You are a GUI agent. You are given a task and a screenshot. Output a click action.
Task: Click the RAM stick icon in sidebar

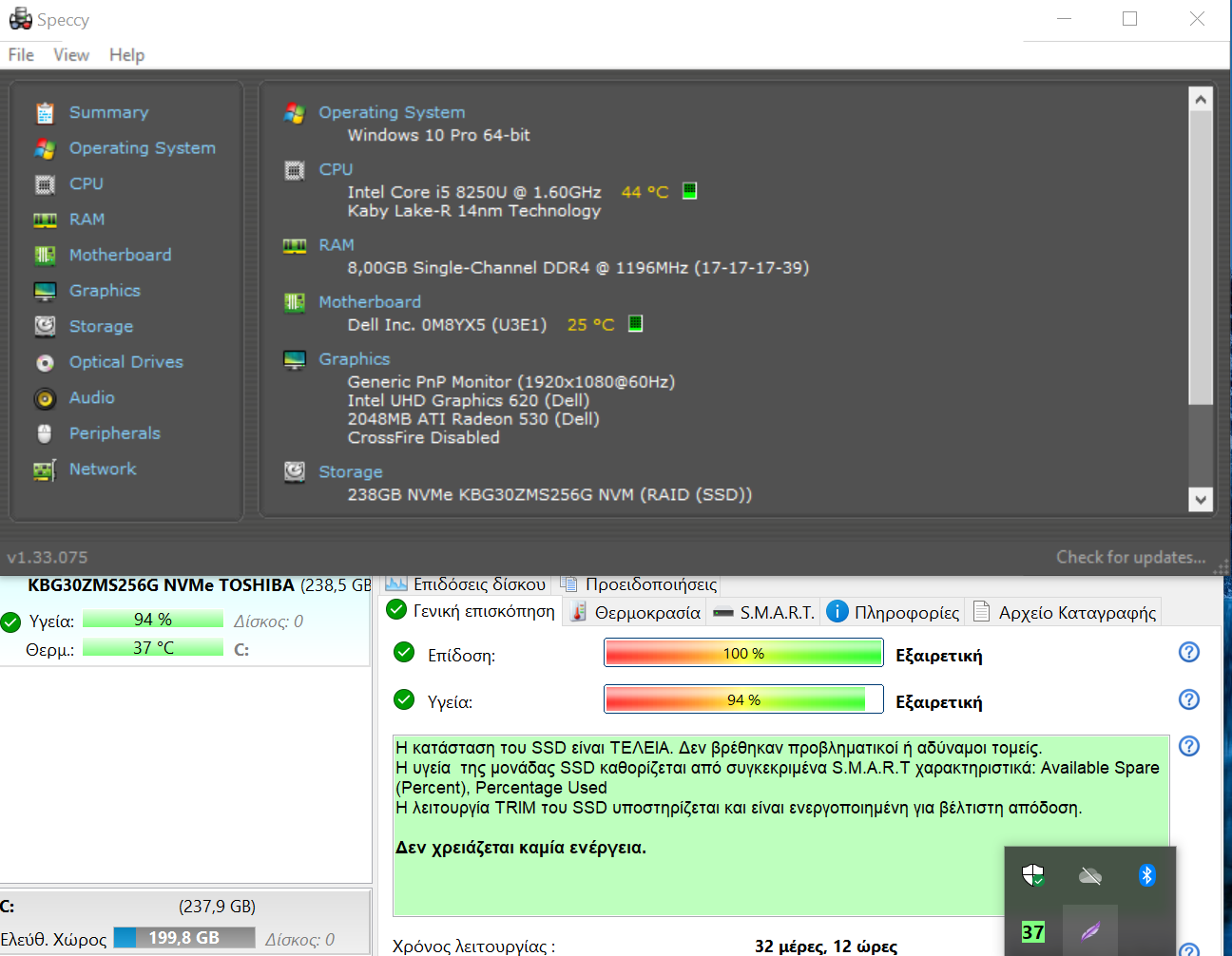pos(45,220)
